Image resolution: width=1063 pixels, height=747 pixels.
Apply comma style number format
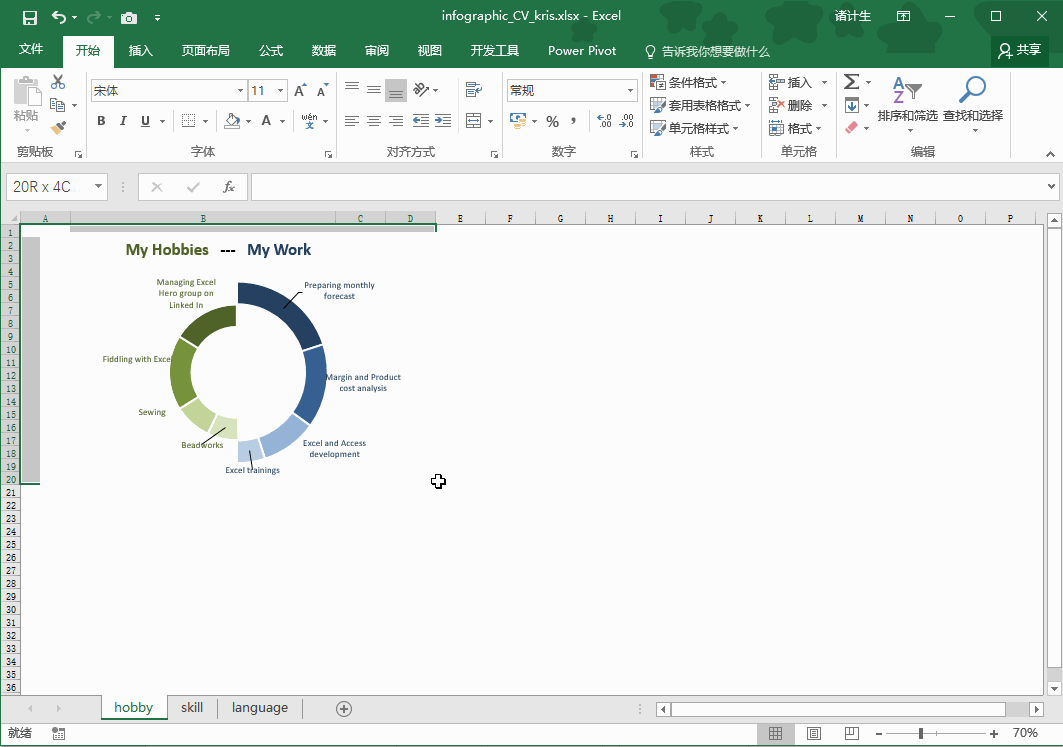[574, 121]
